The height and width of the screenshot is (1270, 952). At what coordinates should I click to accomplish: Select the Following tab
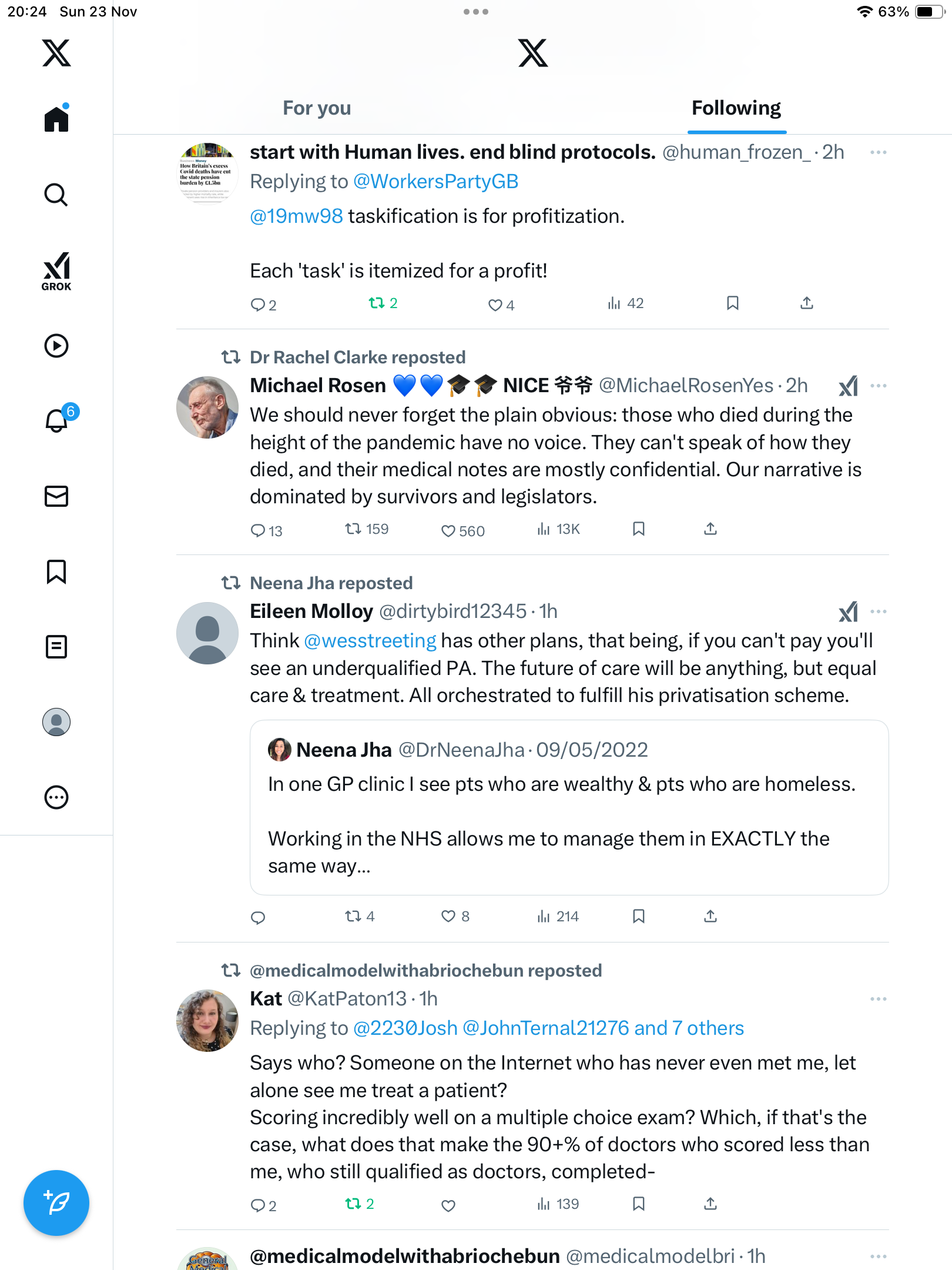736,108
